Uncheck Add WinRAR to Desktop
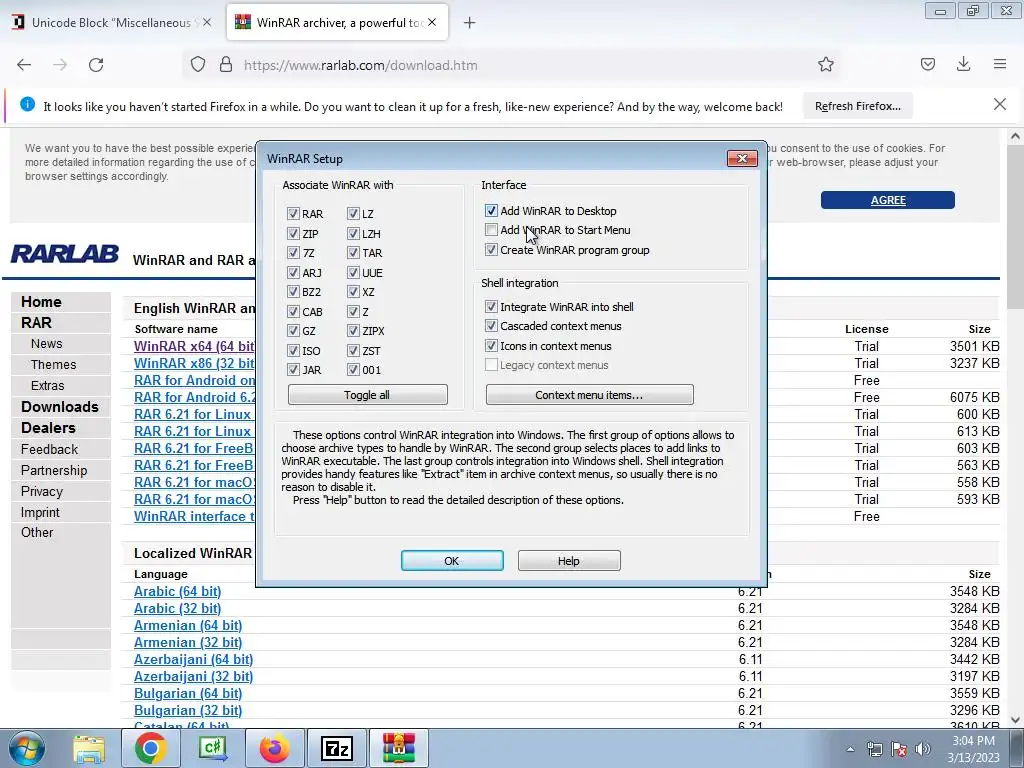This screenshot has width=1024, height=768. (491, 210)
